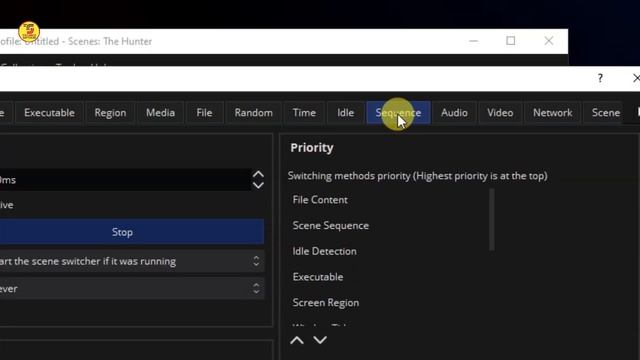
Task: Select the Idle tab
Action: (x=345, y=113)
